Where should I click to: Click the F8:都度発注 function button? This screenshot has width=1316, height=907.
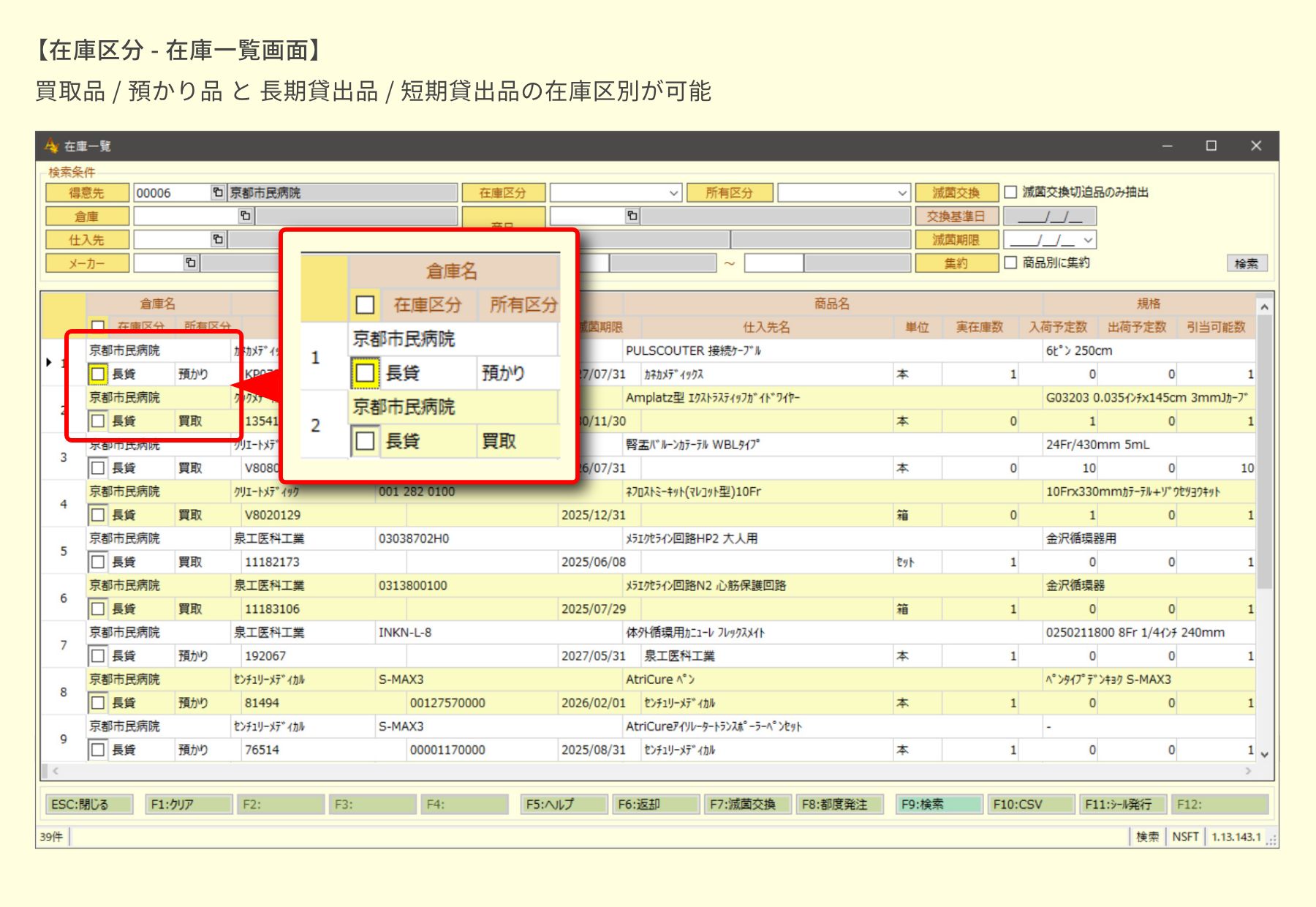click(x=839, y=805)
